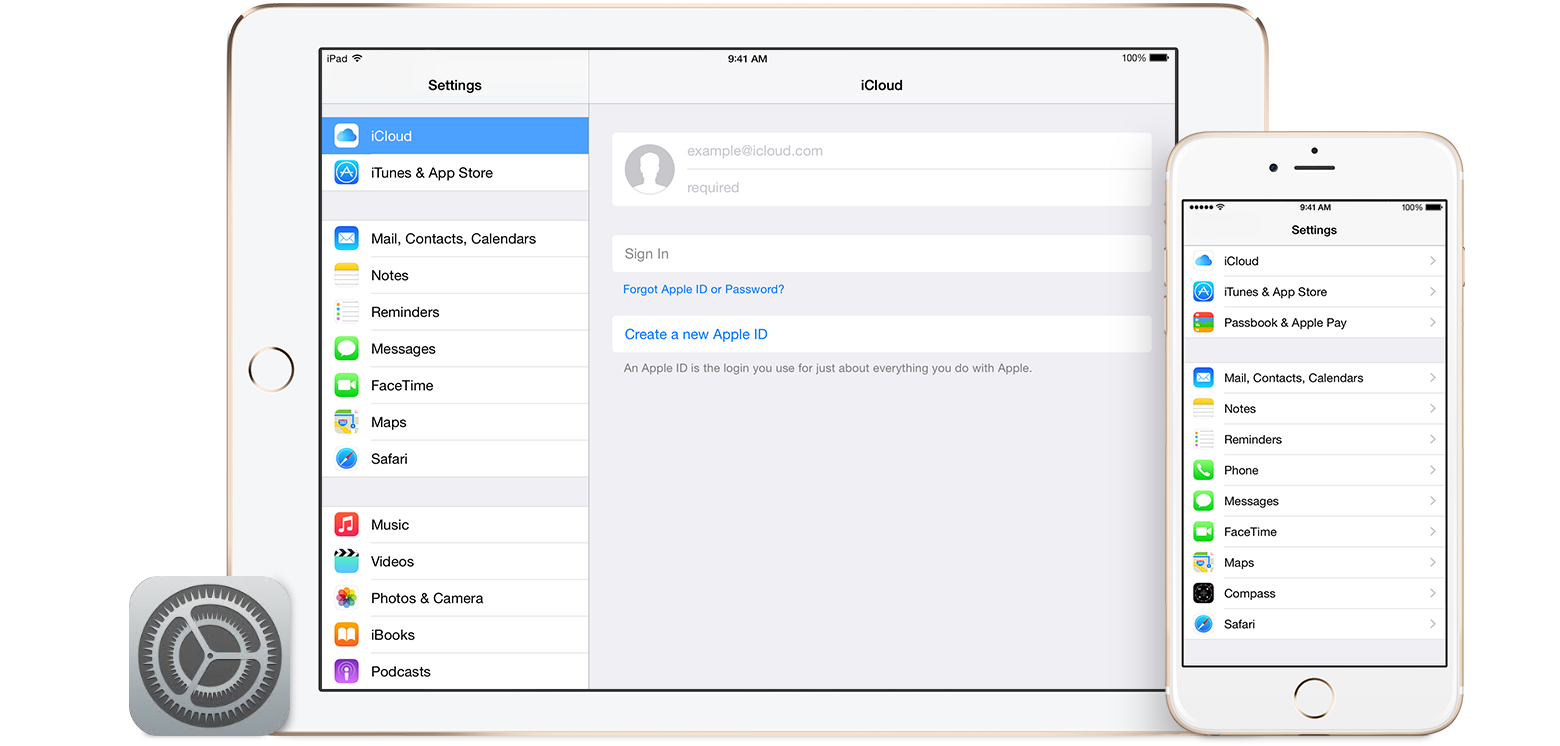Tap the Maps icon on iPhone list

(x=1204, y=563)
